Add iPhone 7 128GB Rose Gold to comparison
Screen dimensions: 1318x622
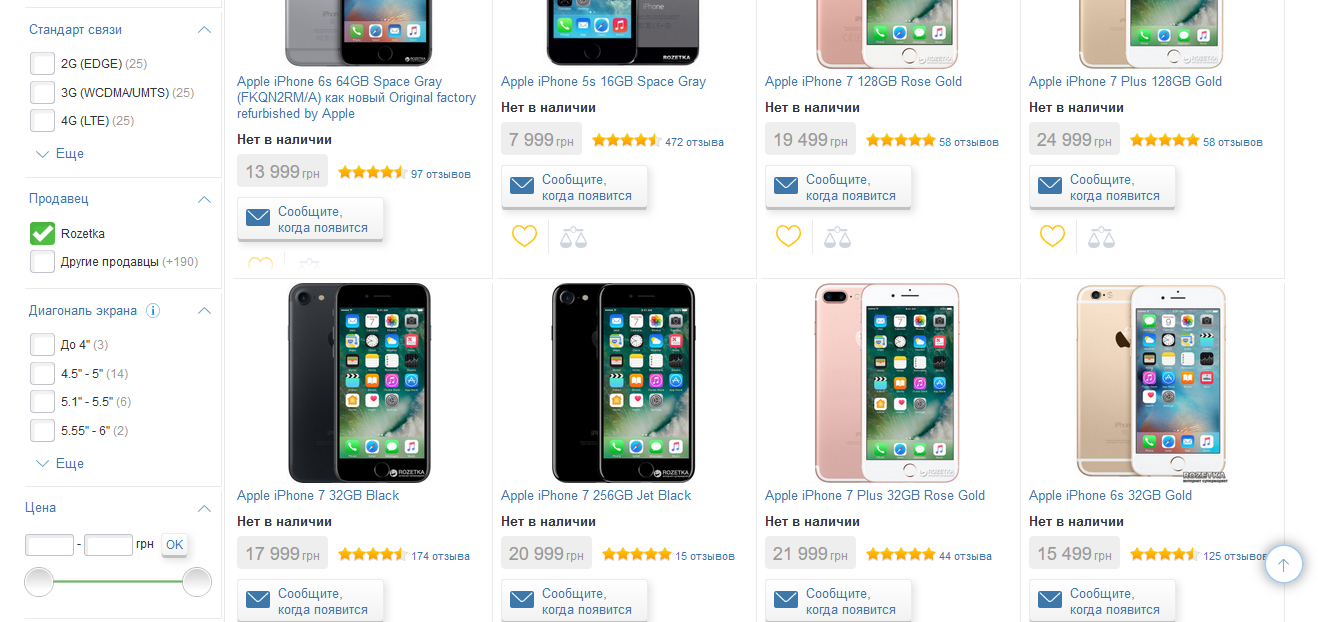click(x=838, y=237)
